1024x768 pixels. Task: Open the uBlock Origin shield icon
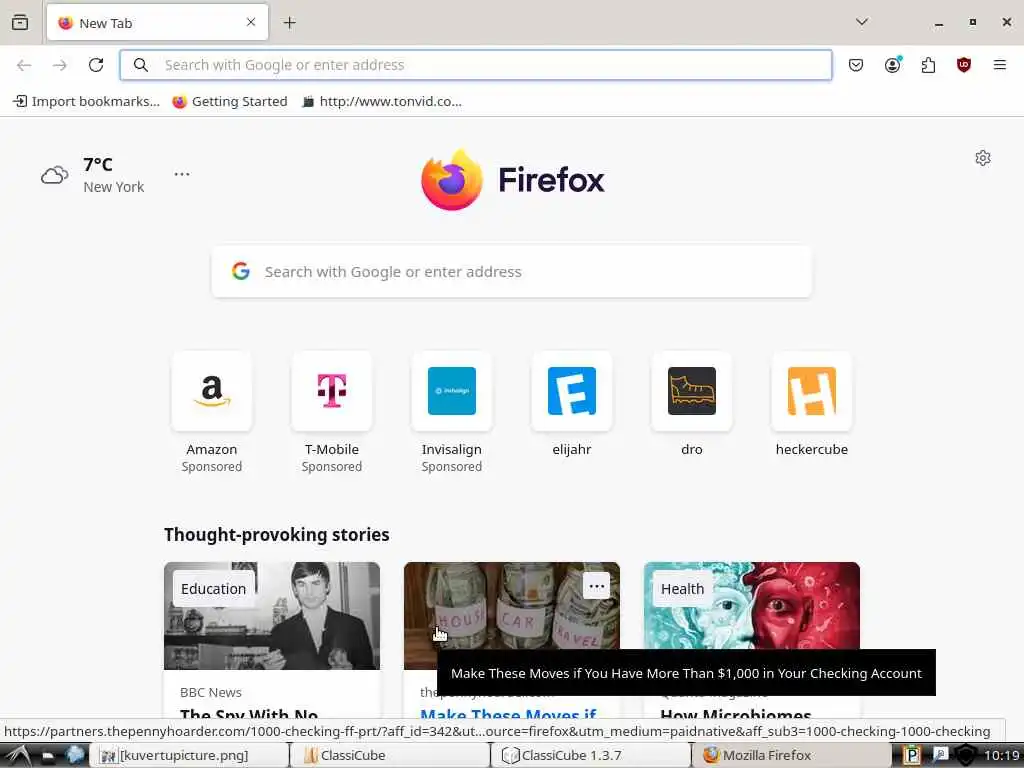pos(964,65)
